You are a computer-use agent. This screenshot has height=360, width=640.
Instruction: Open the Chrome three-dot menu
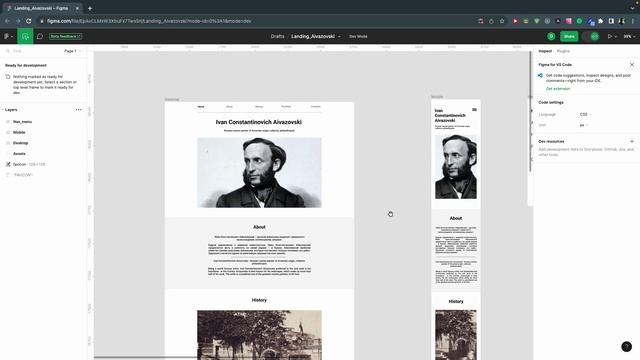[x=633, y=21]
